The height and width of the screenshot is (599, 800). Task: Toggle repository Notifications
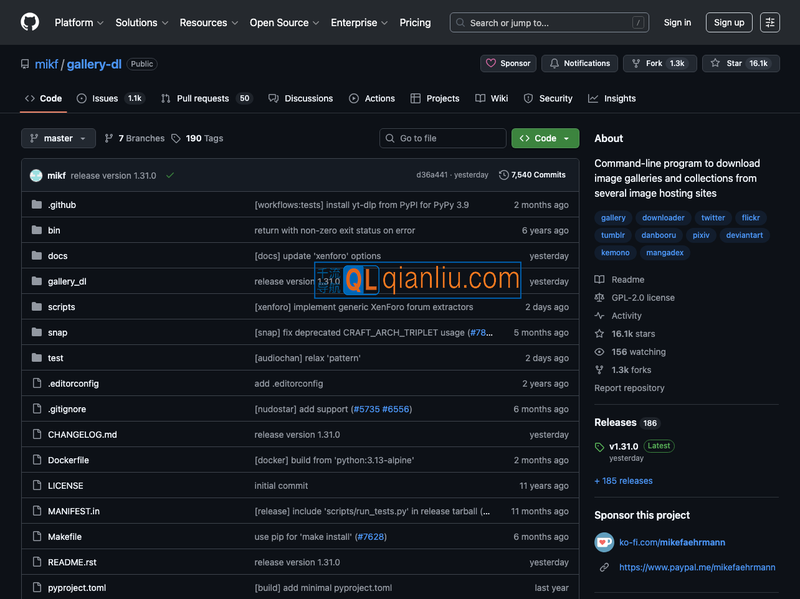(x=579, y=63)
